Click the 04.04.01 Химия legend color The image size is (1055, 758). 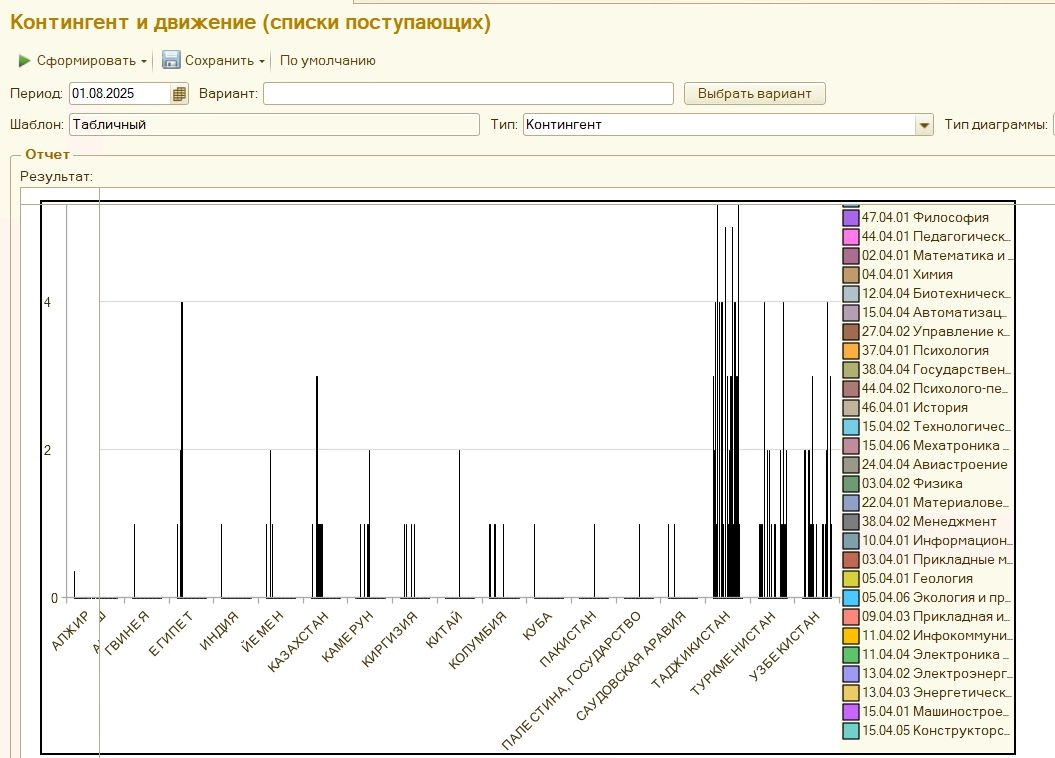pyautogui.click(x=851, y=274)
